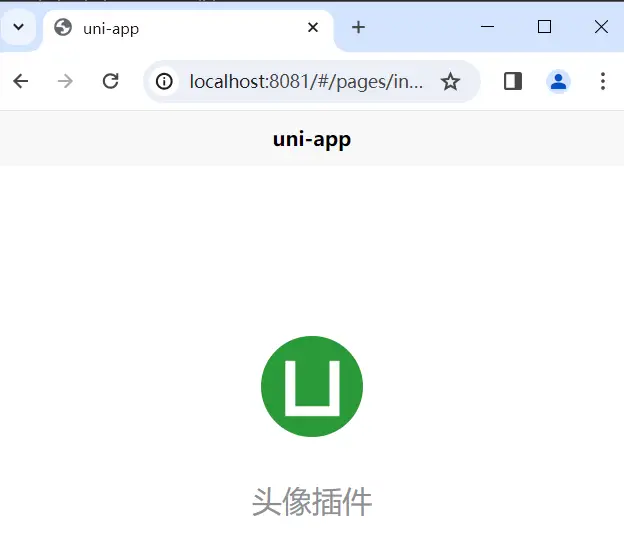Click the forward navigation arrow

(x=65, y=81)
